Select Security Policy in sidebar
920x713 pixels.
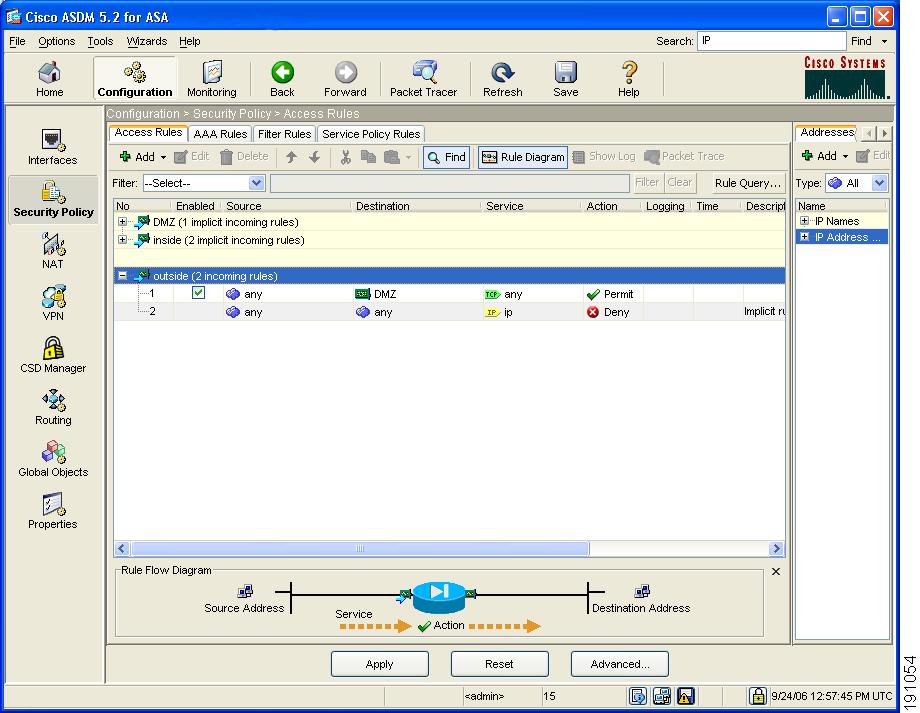pyautogui.click(x=53, y=200)
